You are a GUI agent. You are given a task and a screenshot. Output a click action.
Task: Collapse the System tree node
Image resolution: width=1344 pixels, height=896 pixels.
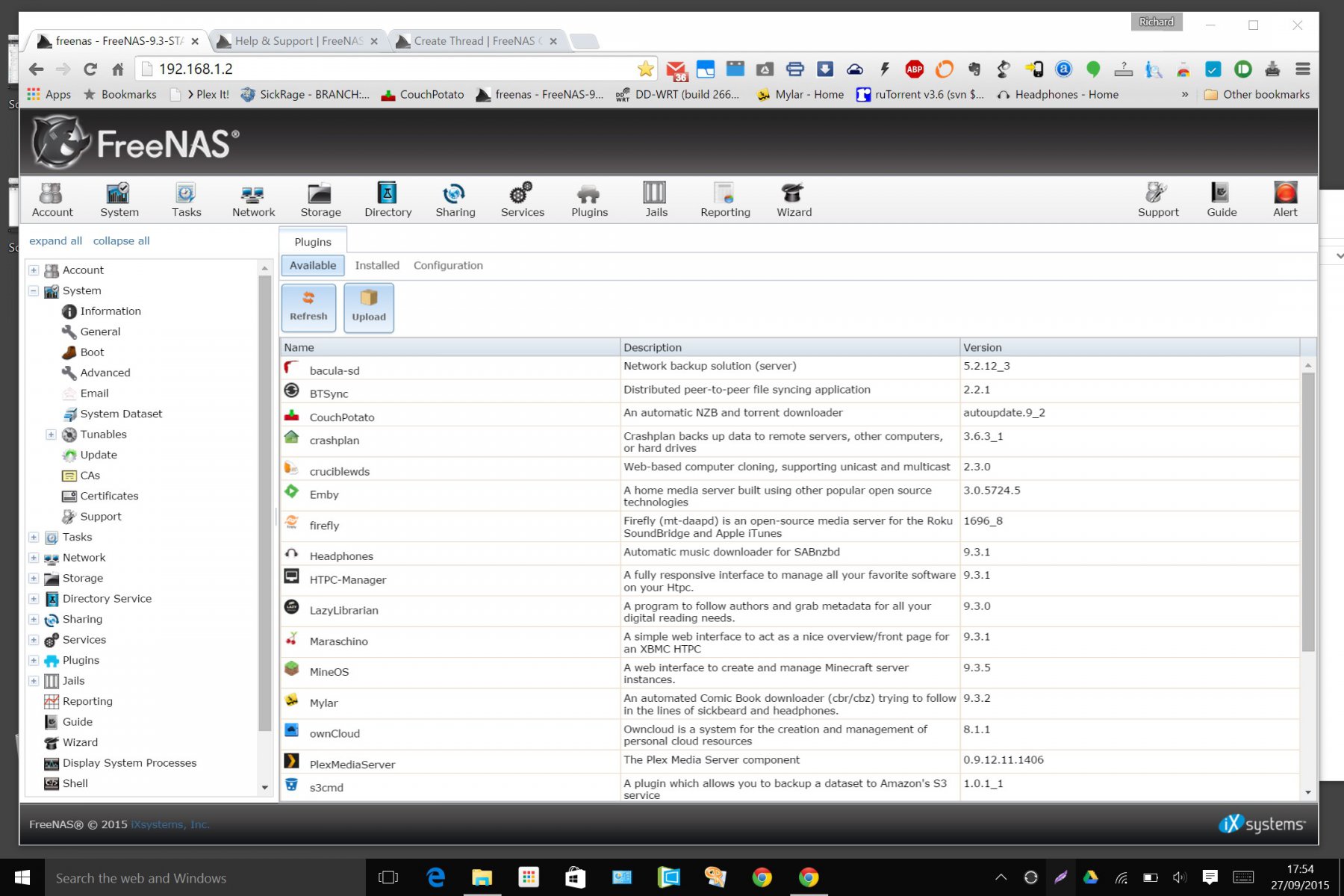[x=34, y=290]
